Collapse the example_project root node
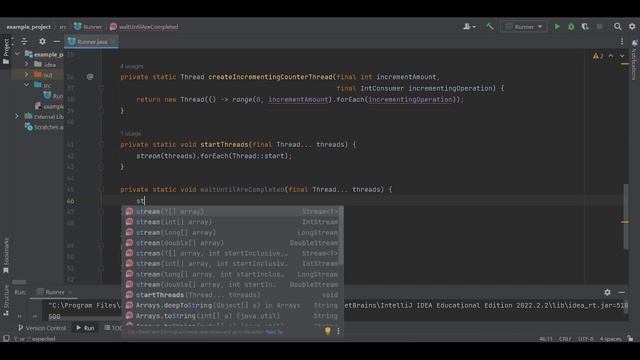The image size is (640, 360). point(17,54)
